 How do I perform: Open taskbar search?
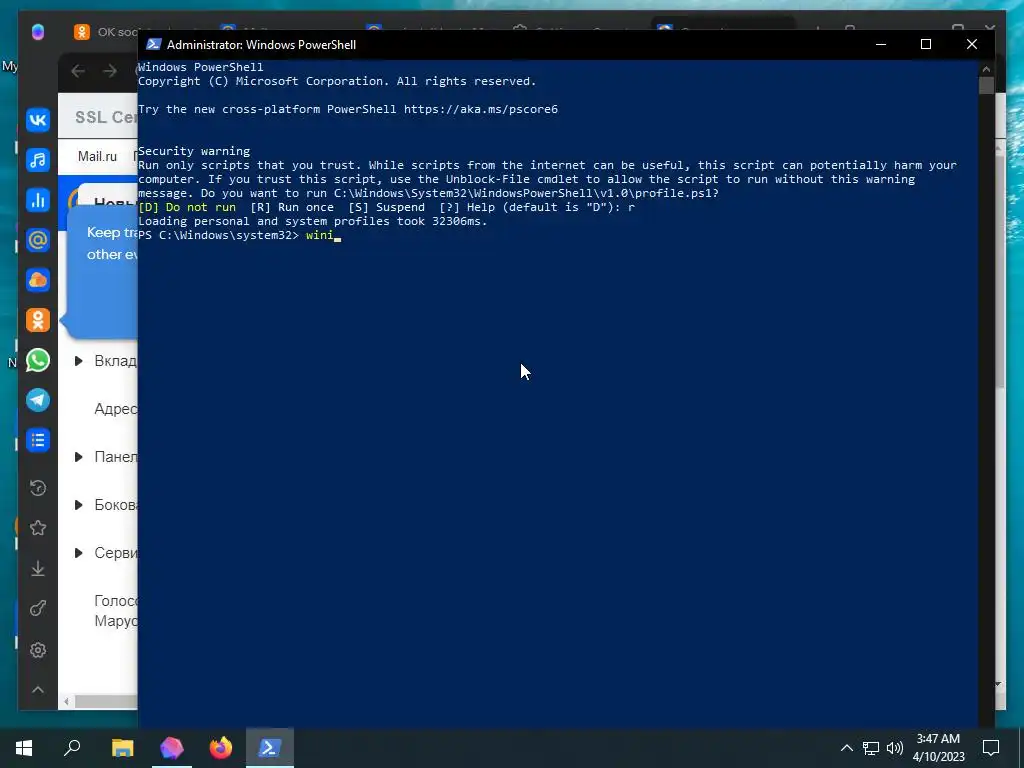[72, 748]
